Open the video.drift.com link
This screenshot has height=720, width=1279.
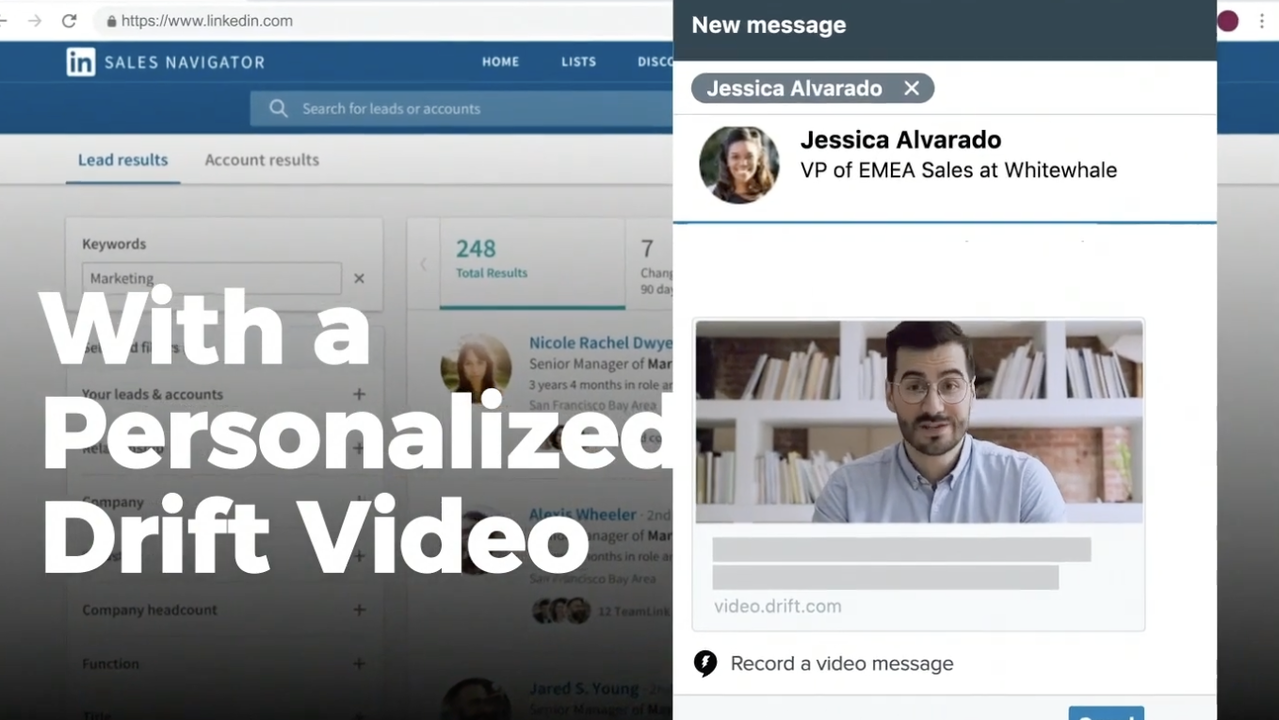pos(778,606)
